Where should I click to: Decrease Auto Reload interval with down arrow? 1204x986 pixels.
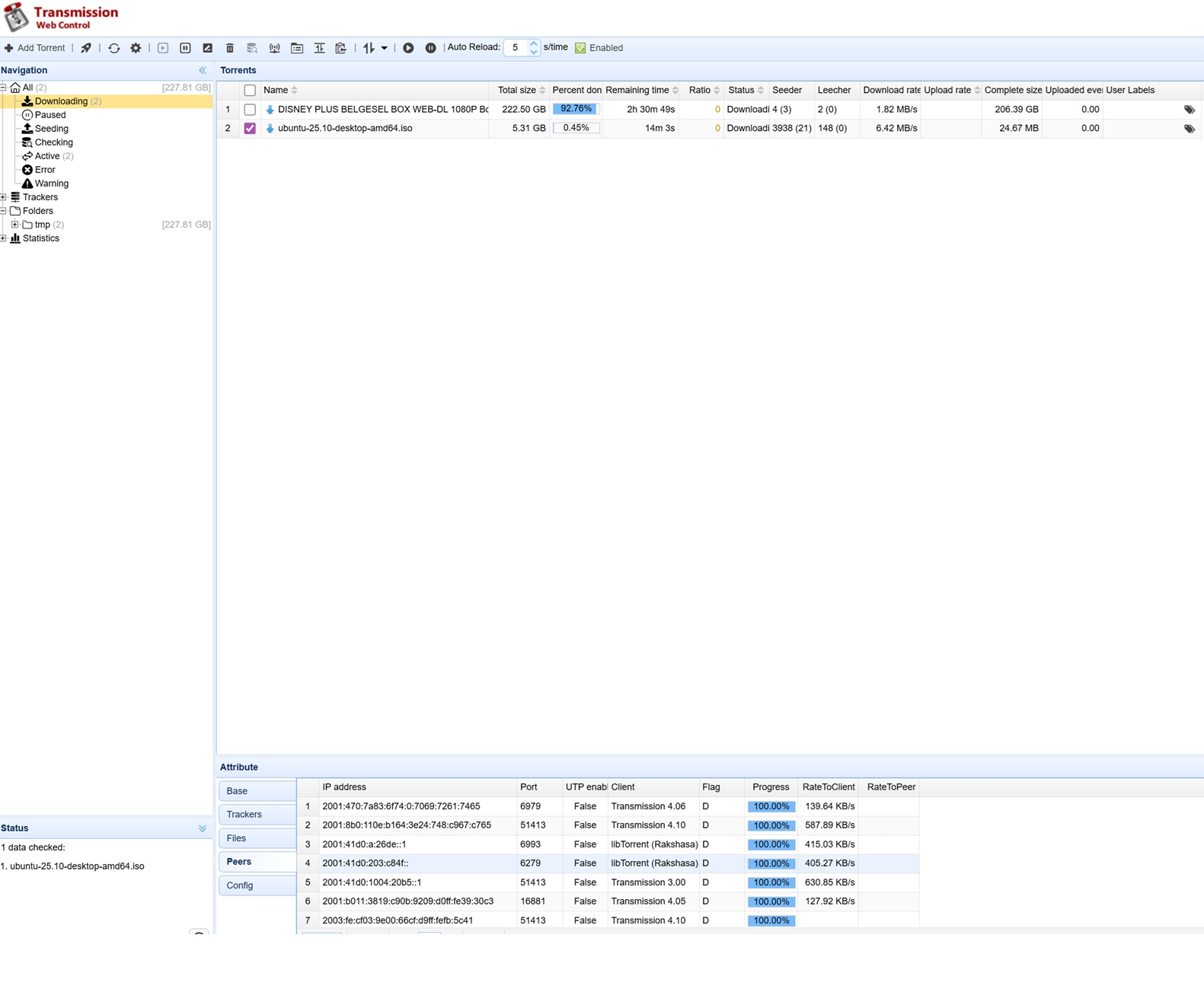coord(534,52)
